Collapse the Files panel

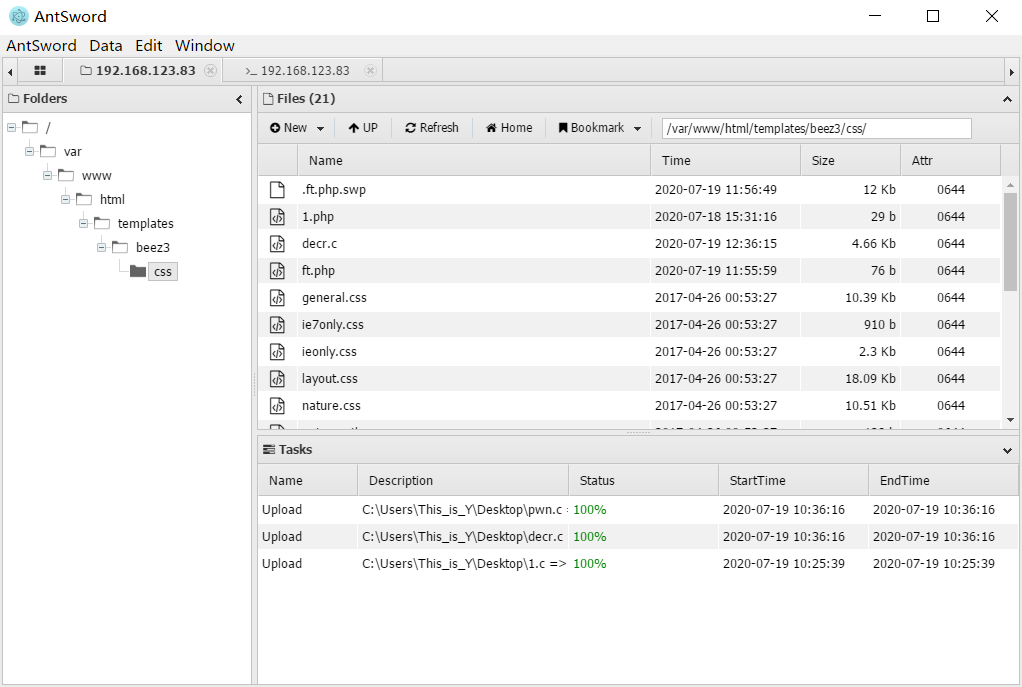tap(1007, 99)
